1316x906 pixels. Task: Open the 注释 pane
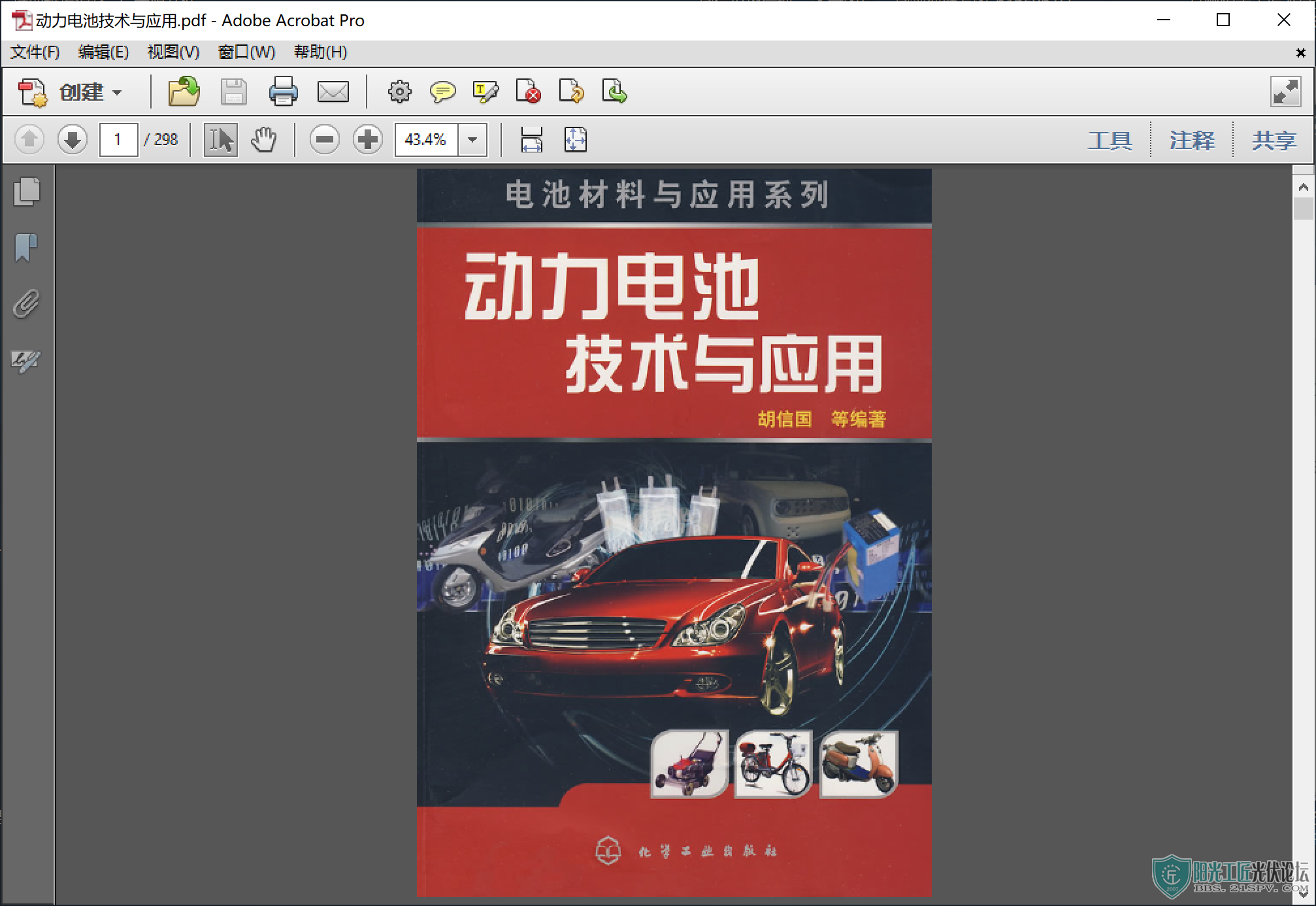coord(1192,141)
